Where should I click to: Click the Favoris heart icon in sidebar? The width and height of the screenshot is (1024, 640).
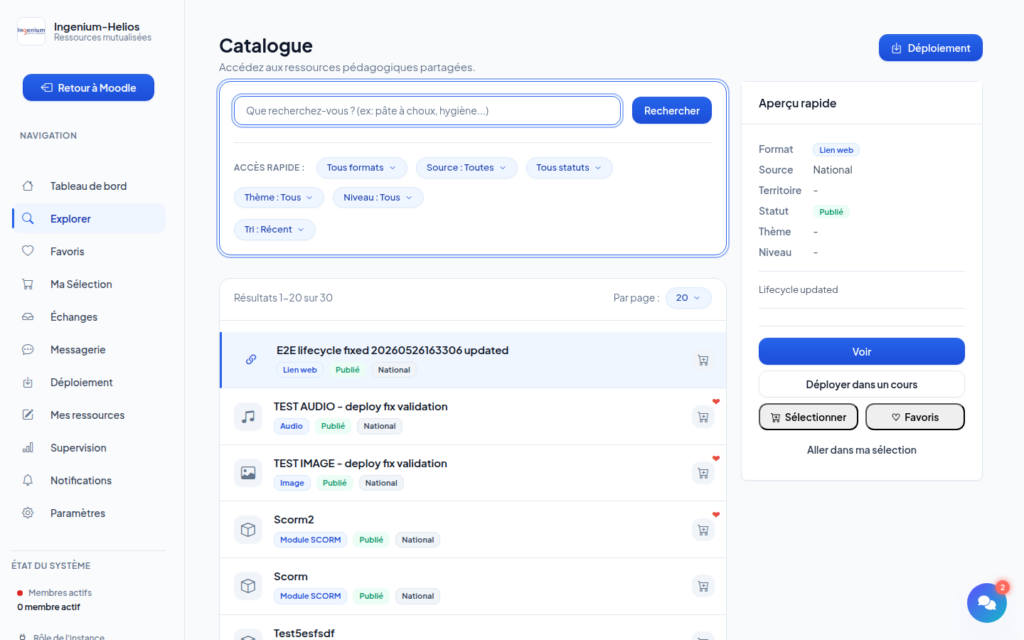27,251
